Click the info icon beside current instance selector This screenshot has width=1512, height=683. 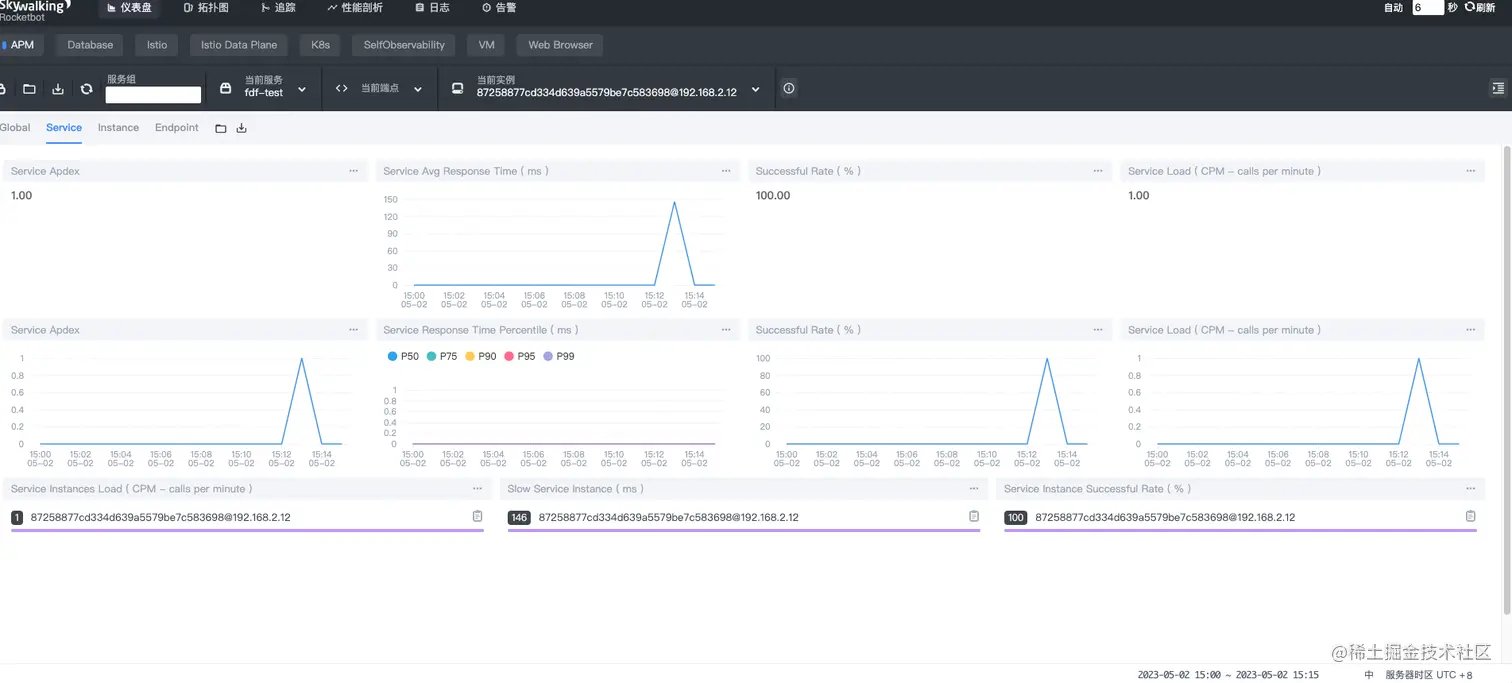[x=789, y=89]
